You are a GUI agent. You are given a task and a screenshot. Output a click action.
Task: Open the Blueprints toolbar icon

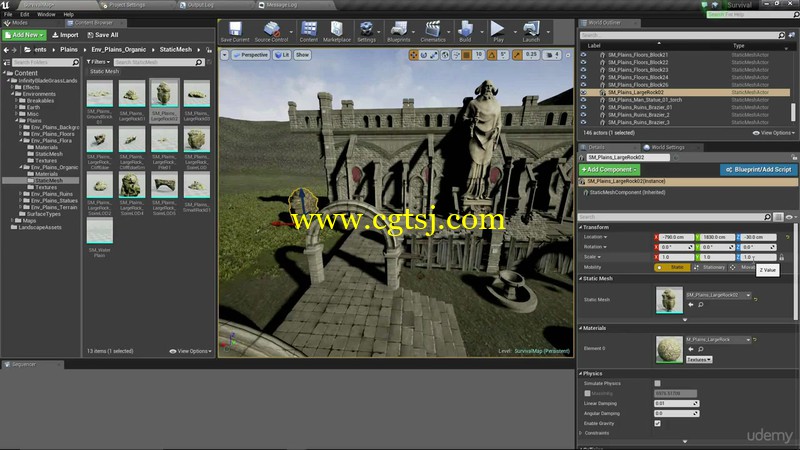click(x=398, y=32)
